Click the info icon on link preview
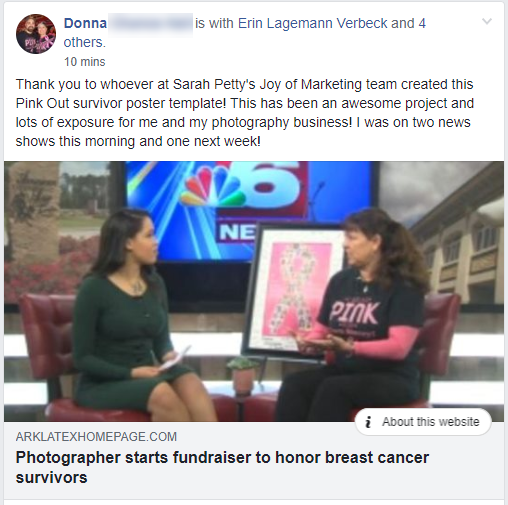Image resolution: width=508 pixels, height=505 pixels. pos(368,422)
